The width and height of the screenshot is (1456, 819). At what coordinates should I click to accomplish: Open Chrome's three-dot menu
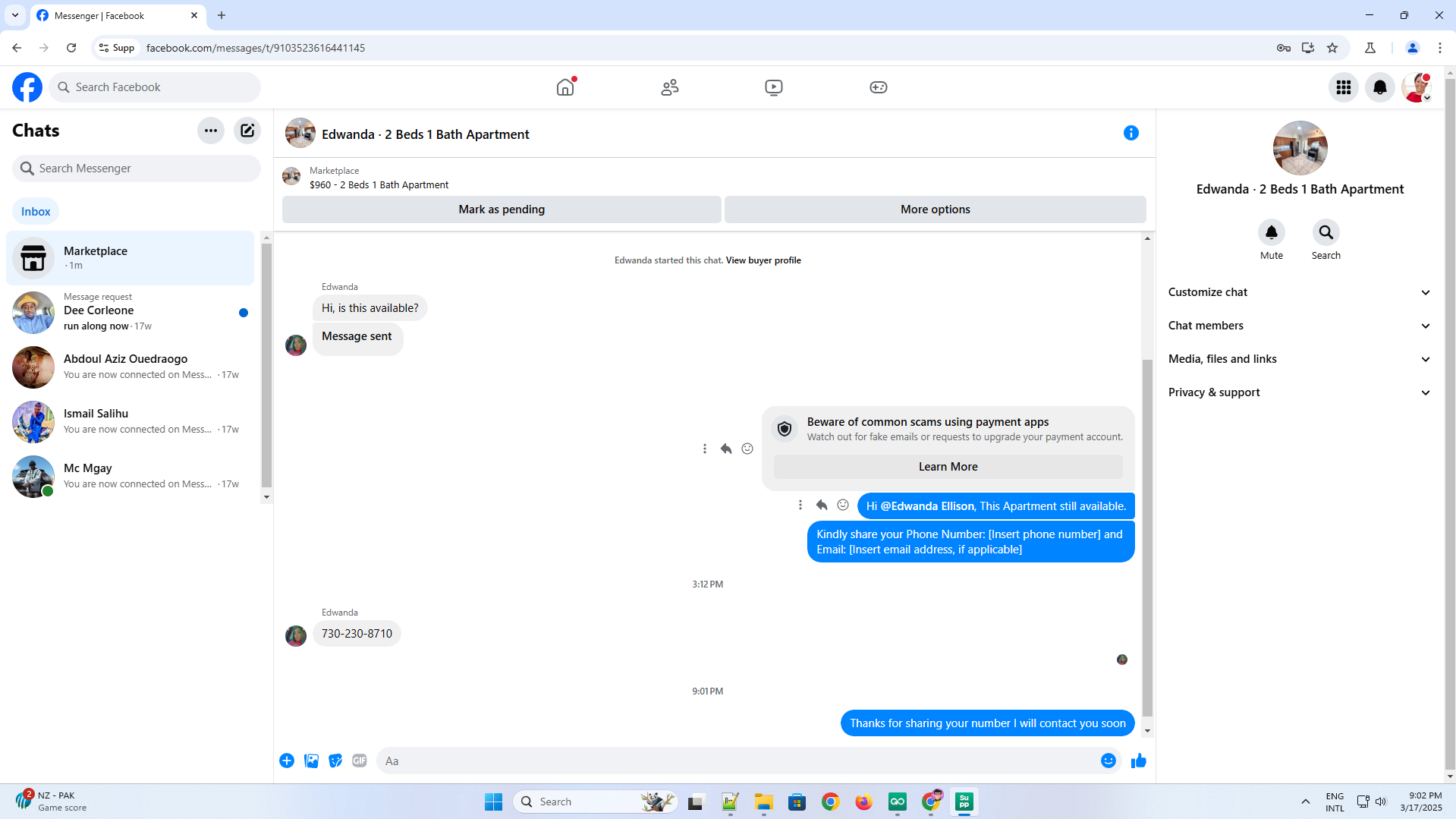pyautogui.click(x=1439, y=48)
